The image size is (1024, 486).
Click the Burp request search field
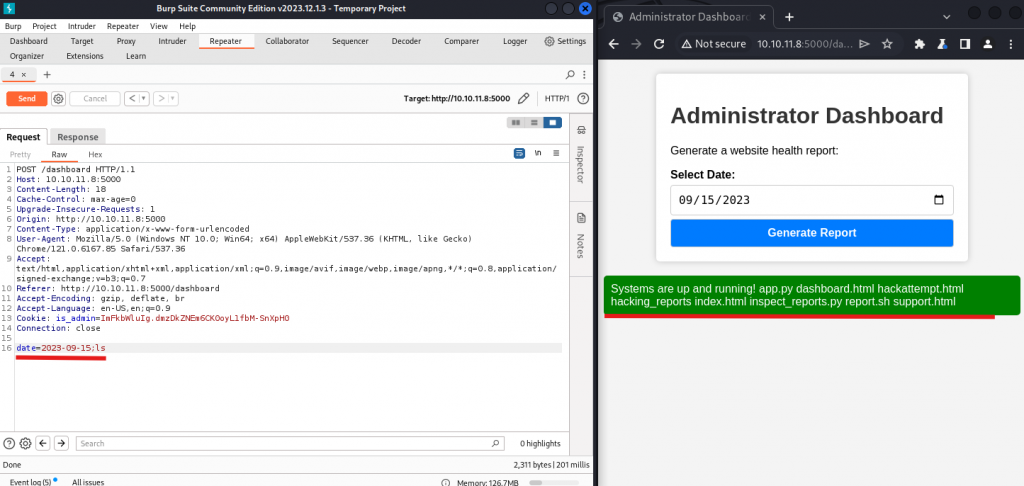[x=290, y=443]
